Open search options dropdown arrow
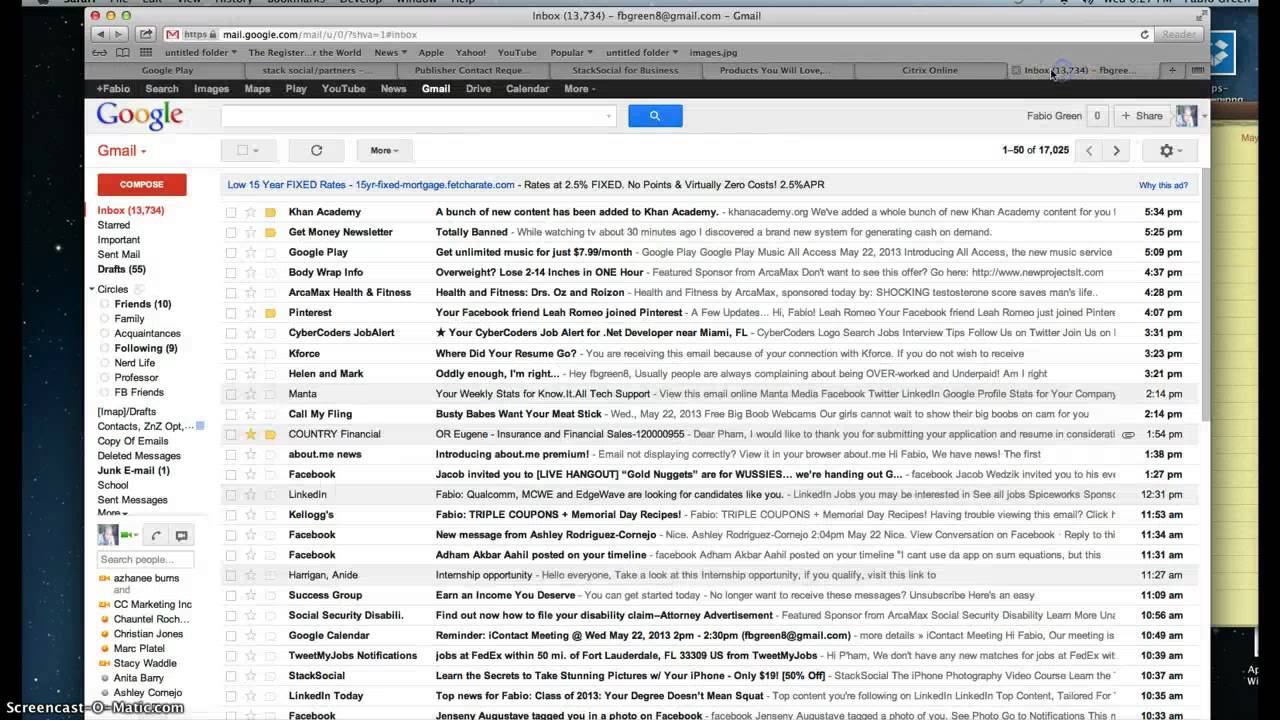The width and height of the screenshot is (1280, 720). (x=608, y=116)
